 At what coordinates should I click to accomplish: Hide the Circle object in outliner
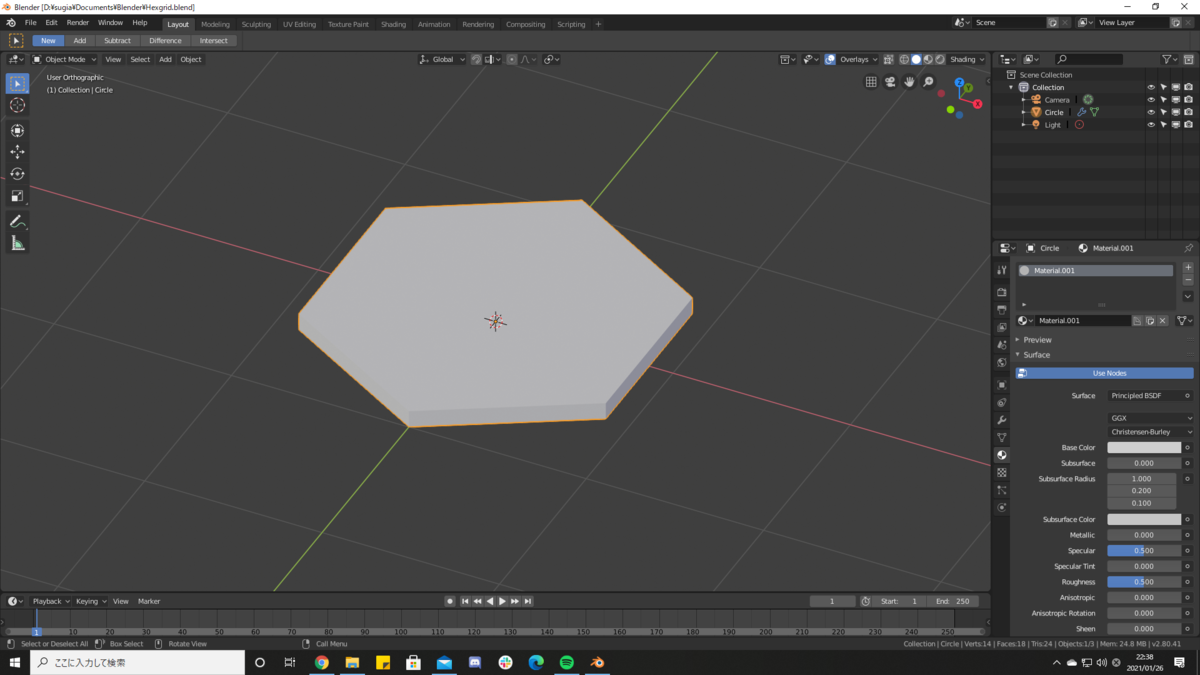1151,112
